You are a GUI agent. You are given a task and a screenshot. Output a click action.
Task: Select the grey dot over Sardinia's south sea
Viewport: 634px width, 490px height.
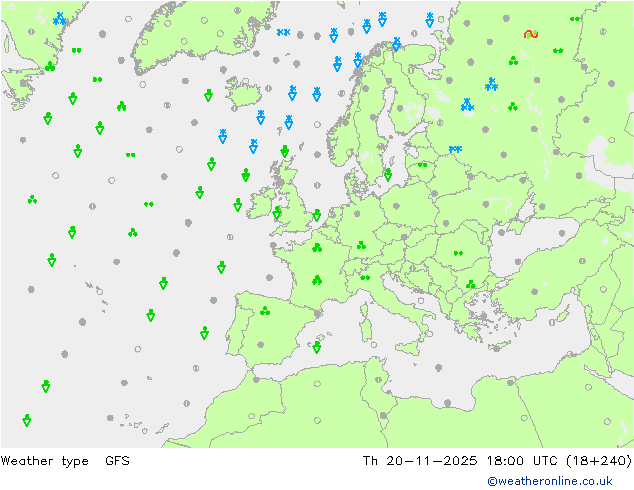(x=374, y=345)
